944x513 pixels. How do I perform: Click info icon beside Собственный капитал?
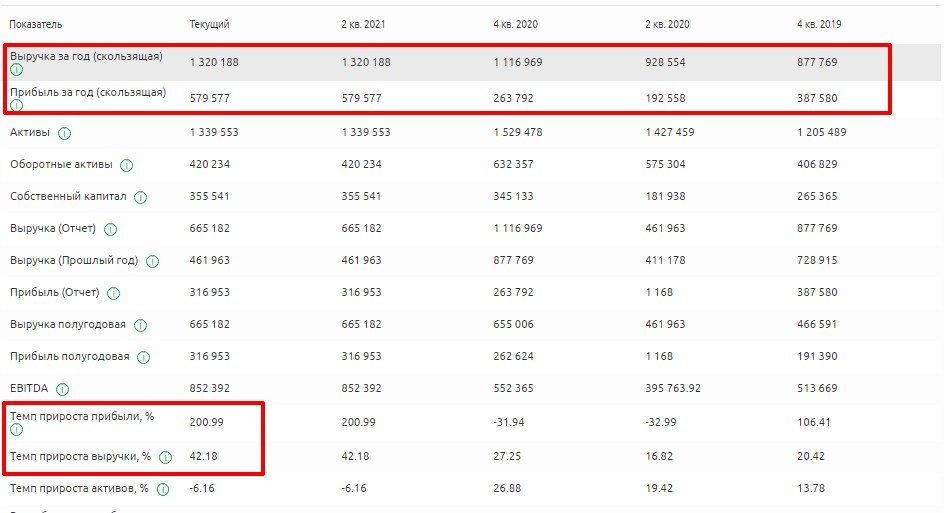coord(140,197)
